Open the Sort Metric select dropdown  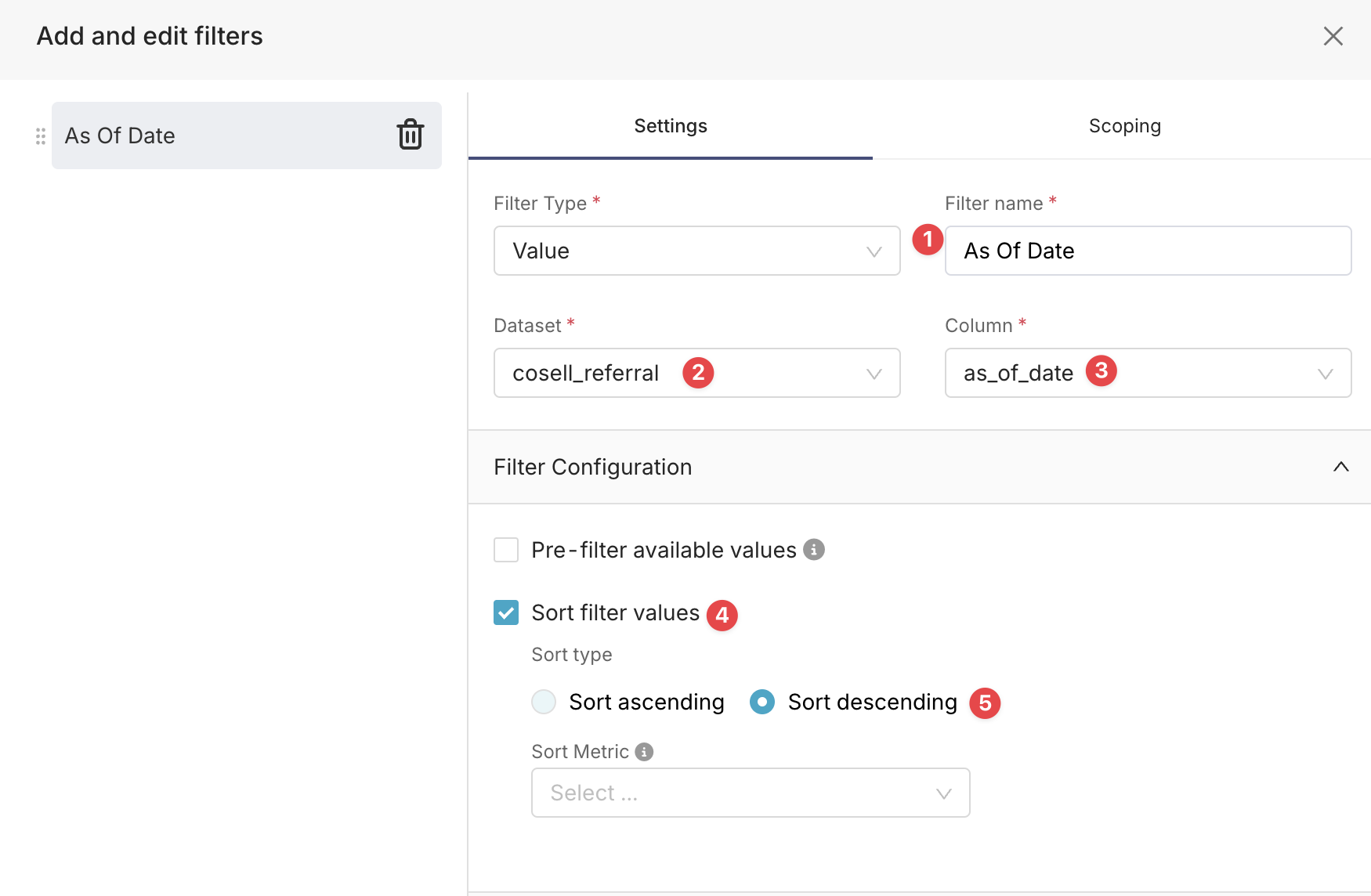coord(750,793)
